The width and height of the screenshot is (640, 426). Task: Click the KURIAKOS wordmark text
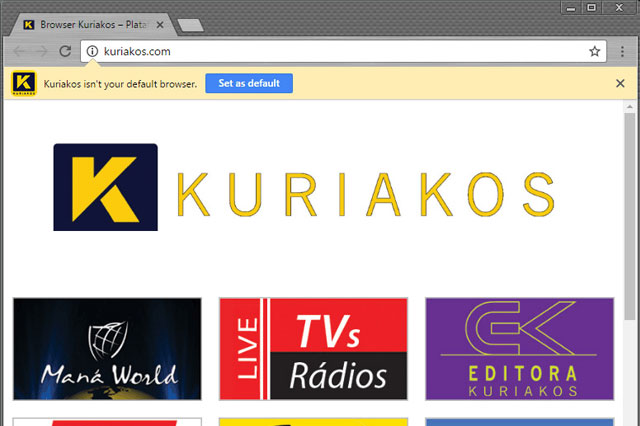(x=366, y=194)
